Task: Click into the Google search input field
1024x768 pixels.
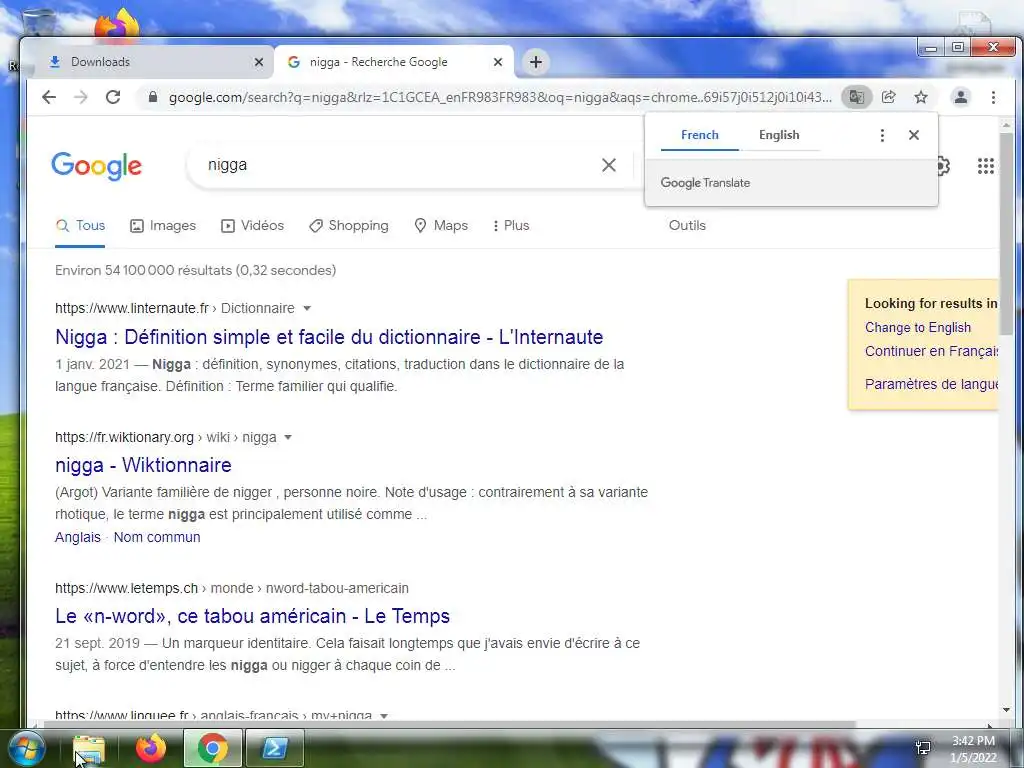Action: pos(398,165)
